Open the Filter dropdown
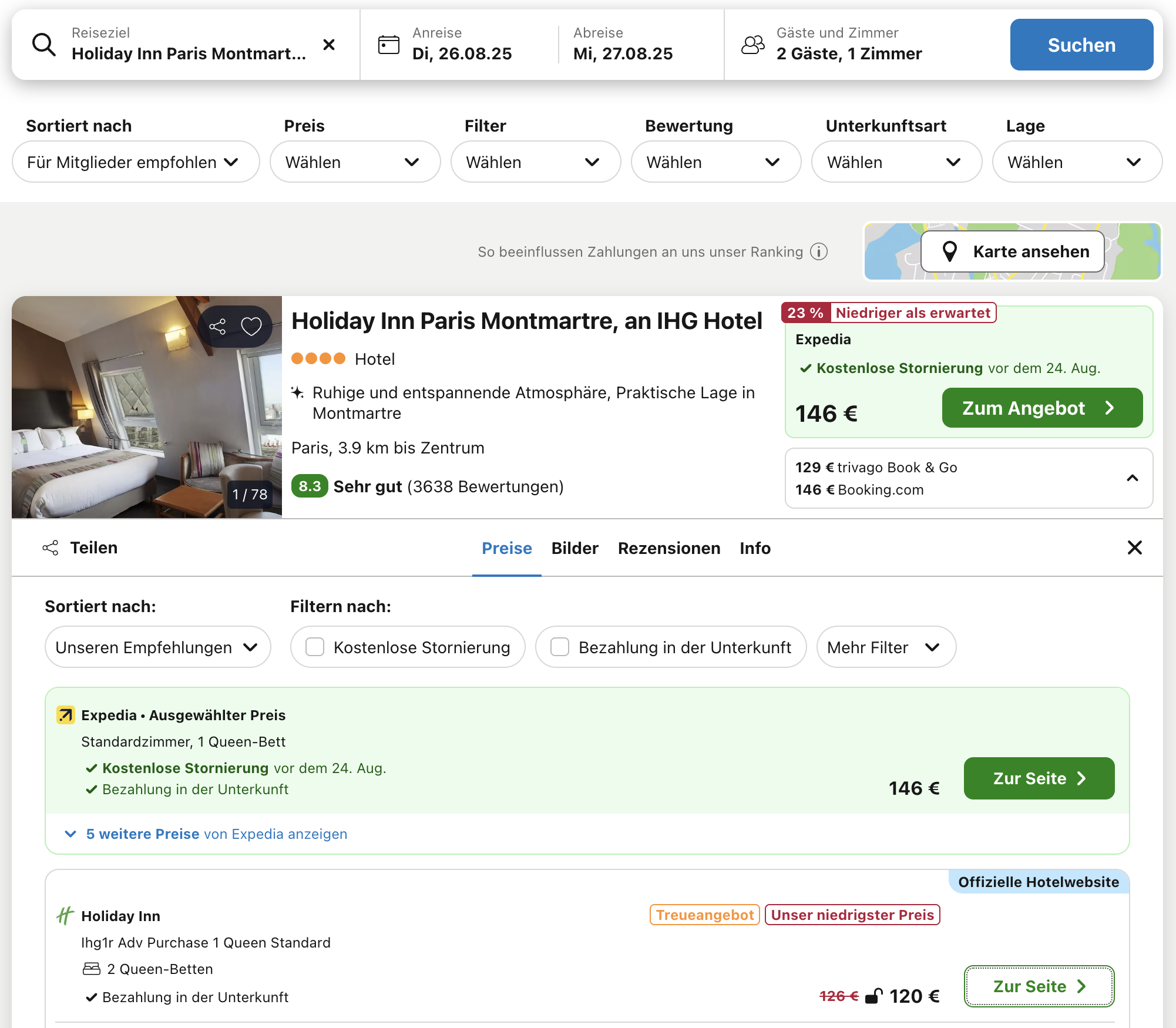Viewport: 1176px width, 1028px height. pyautogui.click(x=536, y=162)
